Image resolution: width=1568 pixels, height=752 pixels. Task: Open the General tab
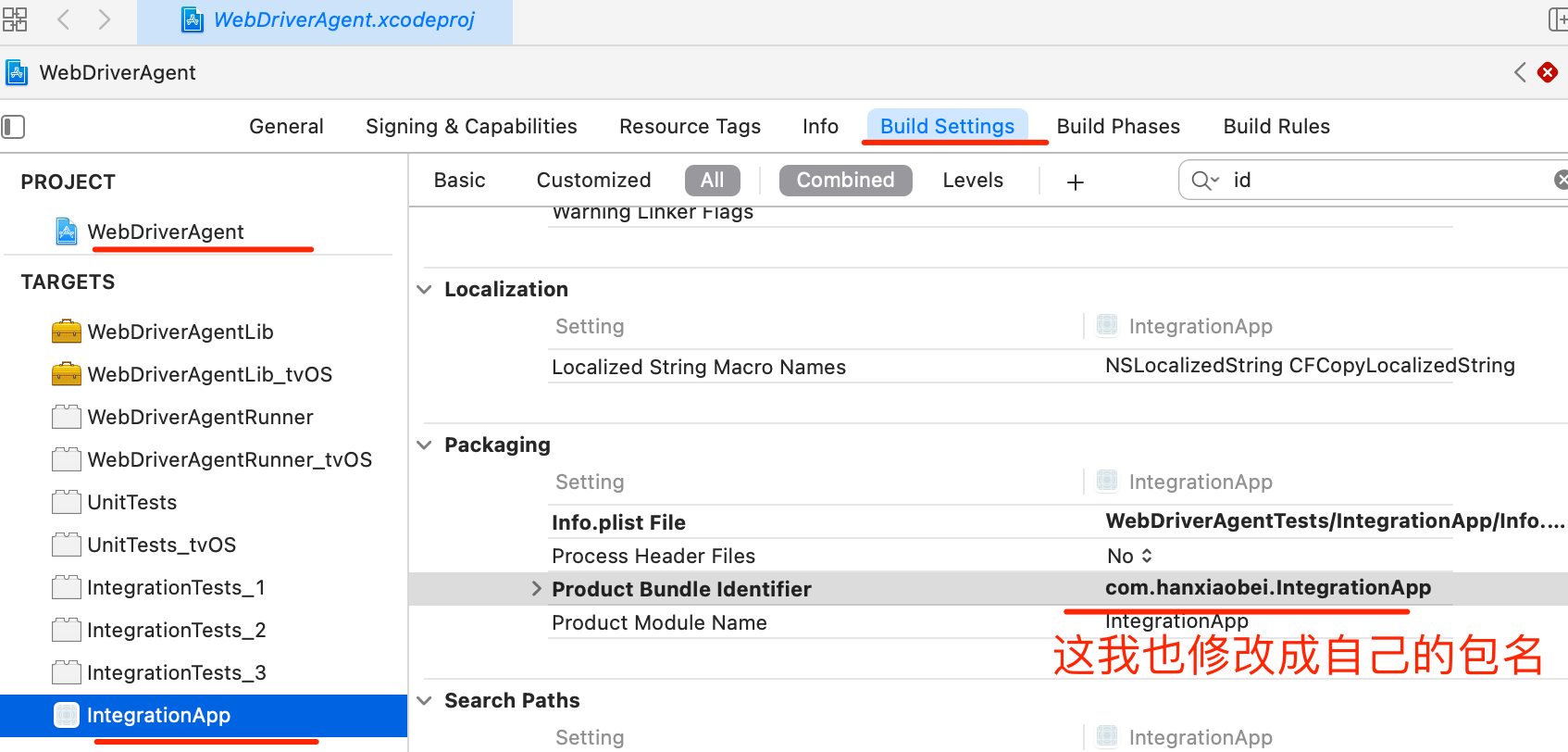(286, 127)
